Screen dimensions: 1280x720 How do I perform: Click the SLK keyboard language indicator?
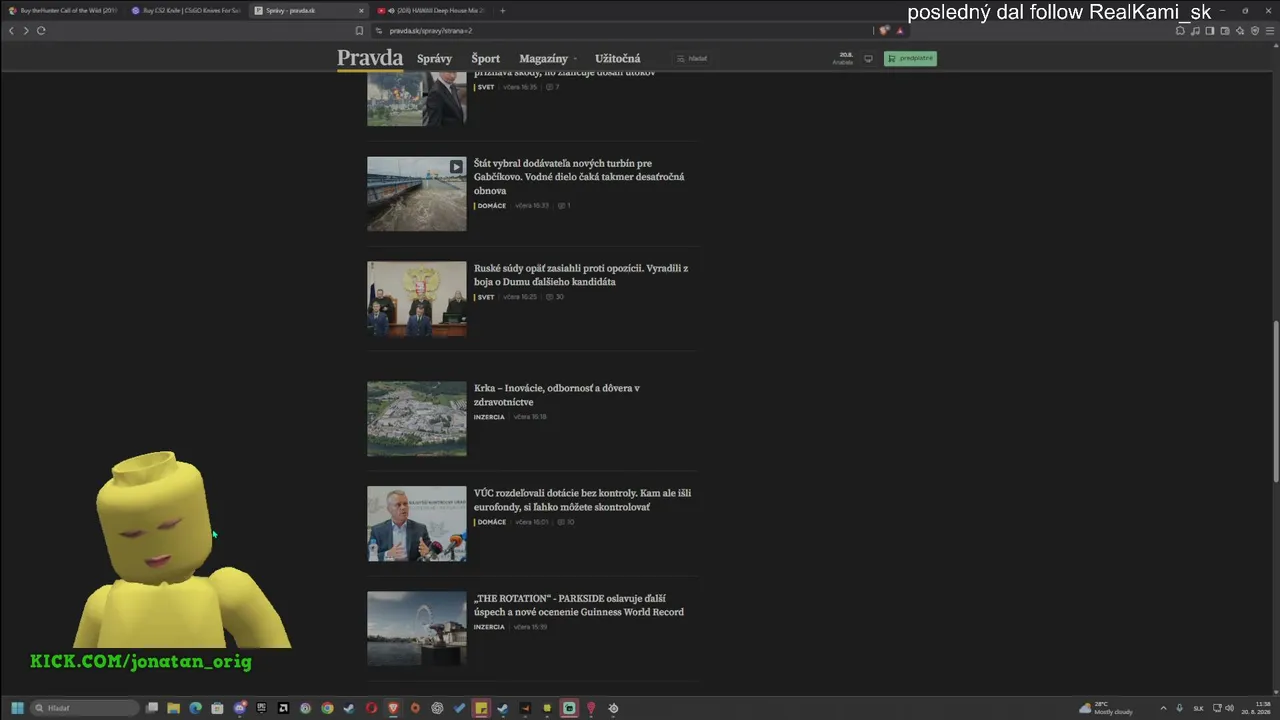pyautogui.click(x=1198, y=708)
